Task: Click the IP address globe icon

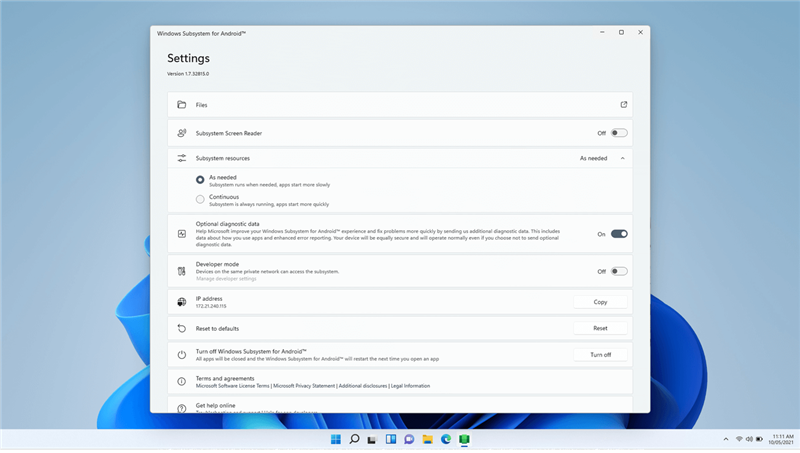Action: (182, 302)
